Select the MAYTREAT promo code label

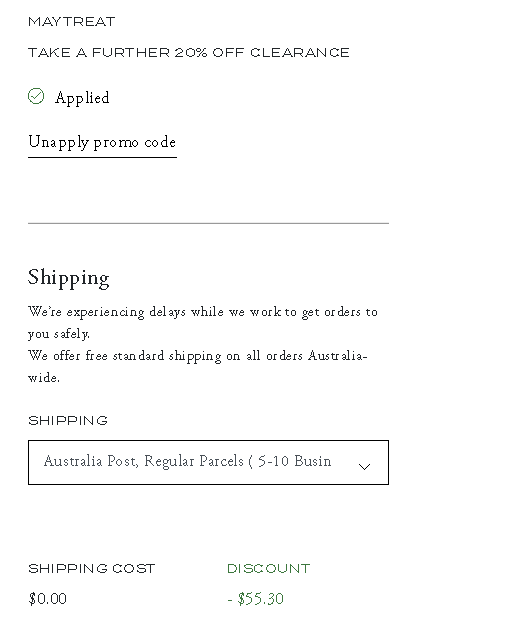72,21
